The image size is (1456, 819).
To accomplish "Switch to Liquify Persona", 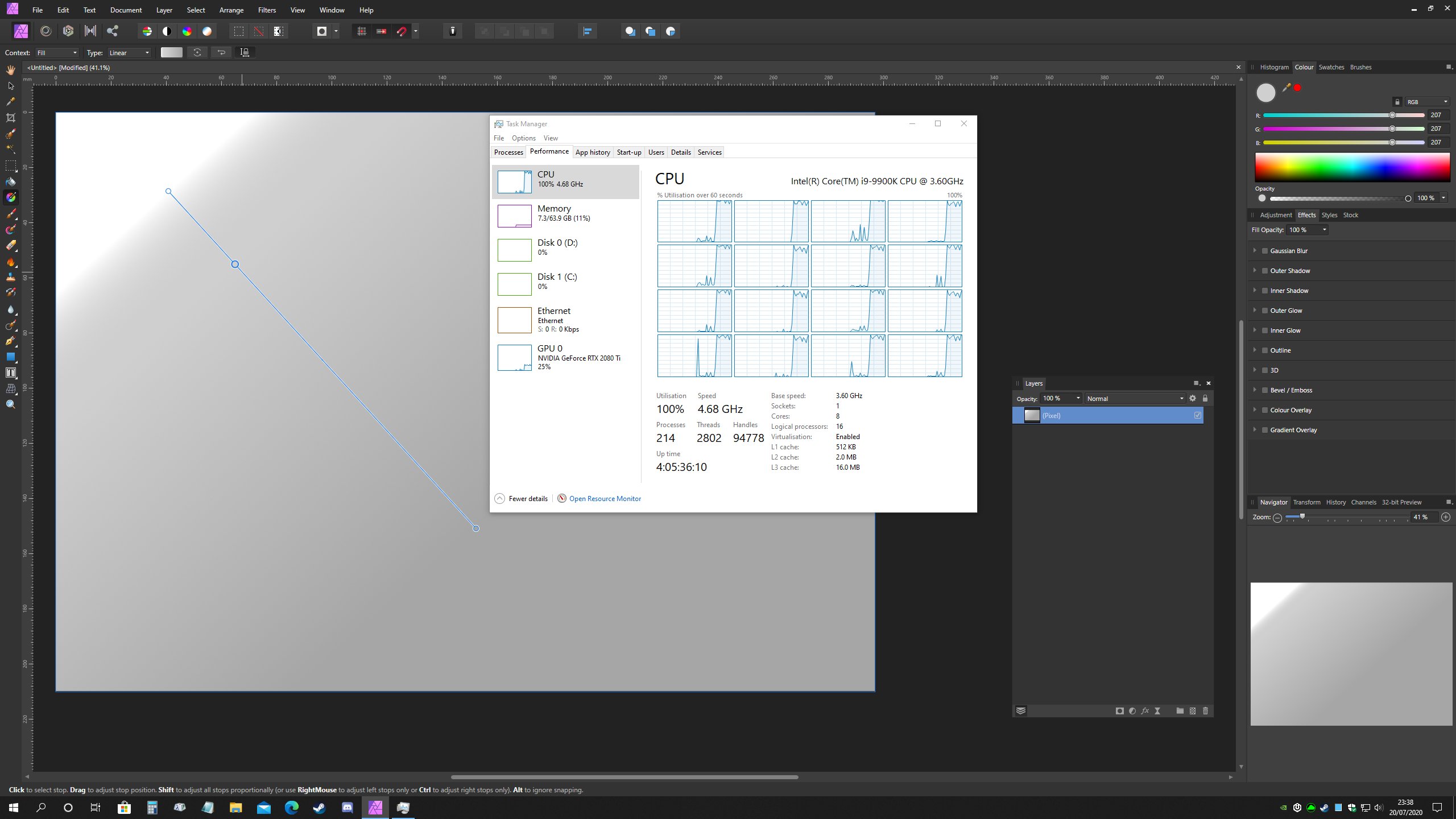I will [x=46, y=31].
